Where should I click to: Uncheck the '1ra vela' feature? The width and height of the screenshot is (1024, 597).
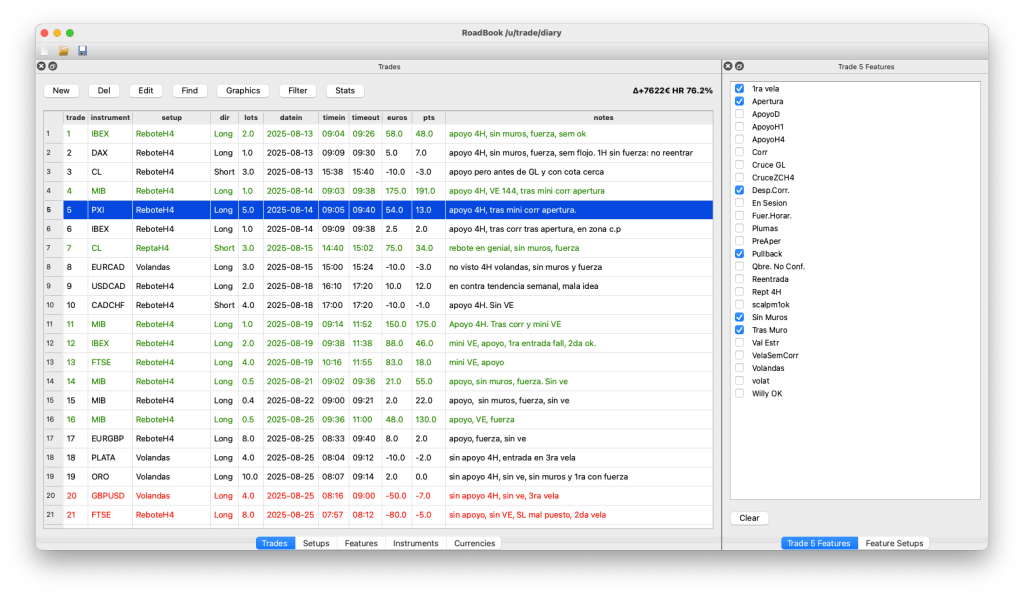point(740,89)
